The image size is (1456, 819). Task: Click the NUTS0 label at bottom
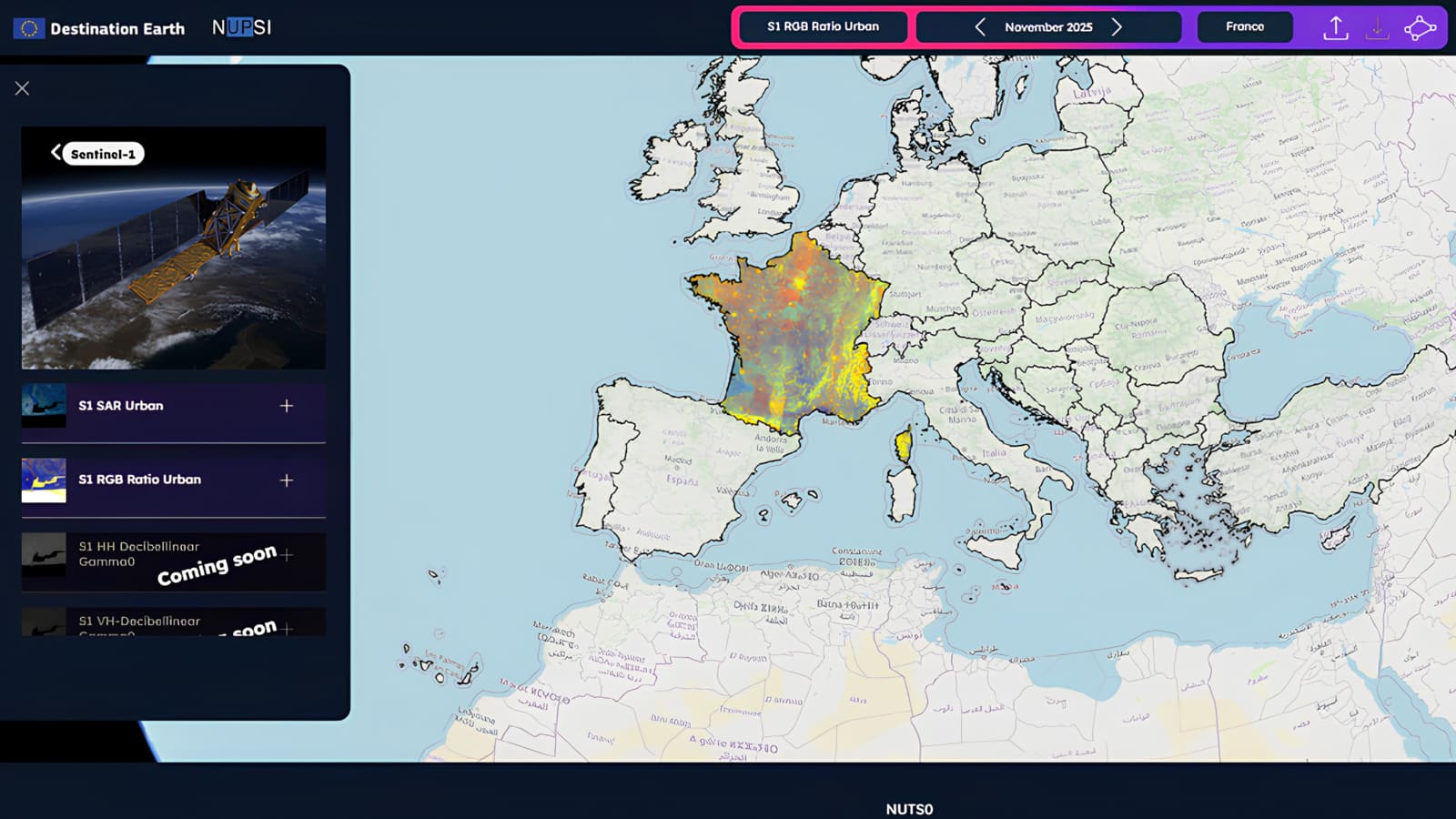coord(909,809)
